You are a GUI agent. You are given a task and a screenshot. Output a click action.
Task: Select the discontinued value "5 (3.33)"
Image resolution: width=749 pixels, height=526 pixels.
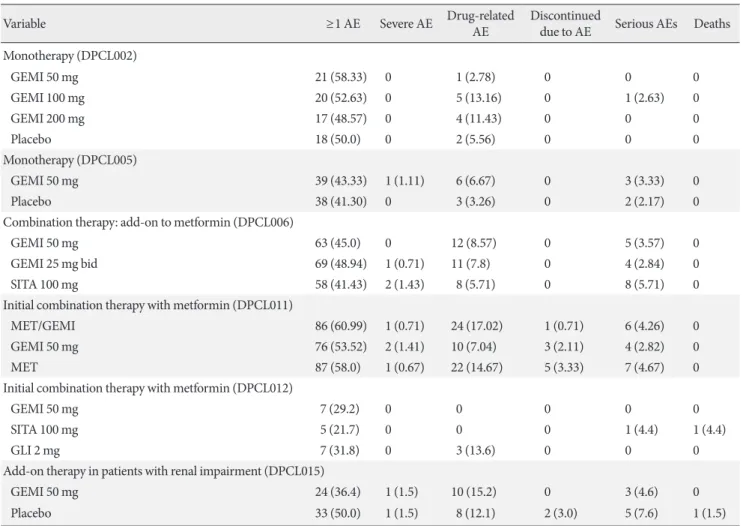point(564,367)
